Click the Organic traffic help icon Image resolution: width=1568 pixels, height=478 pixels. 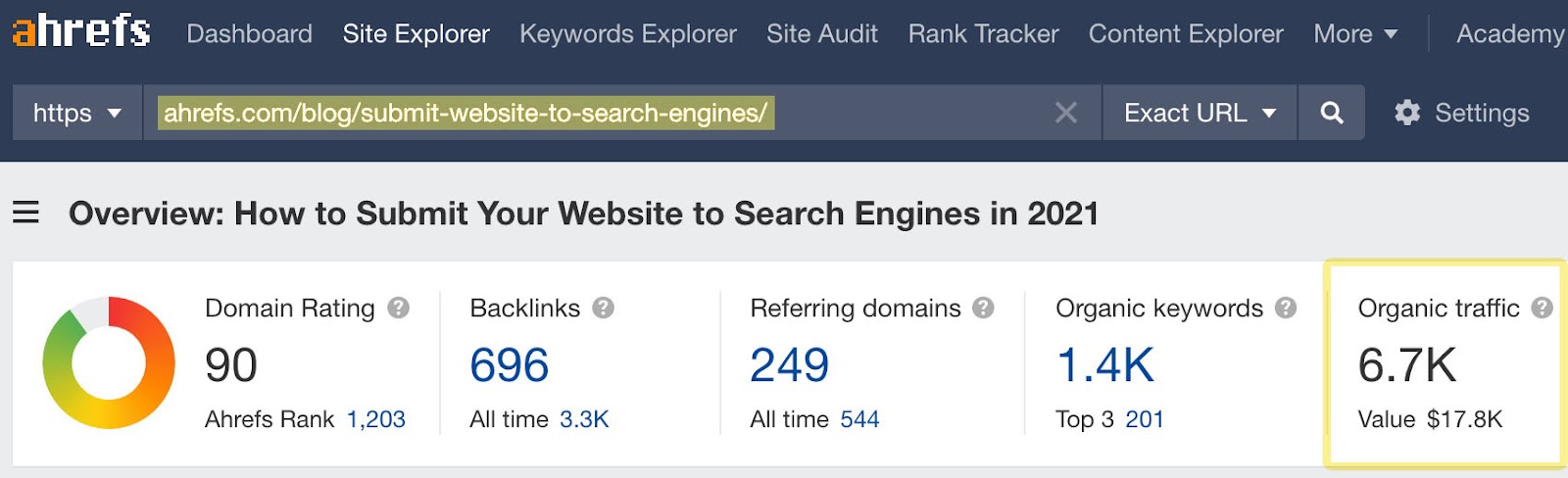point(1542,308)
